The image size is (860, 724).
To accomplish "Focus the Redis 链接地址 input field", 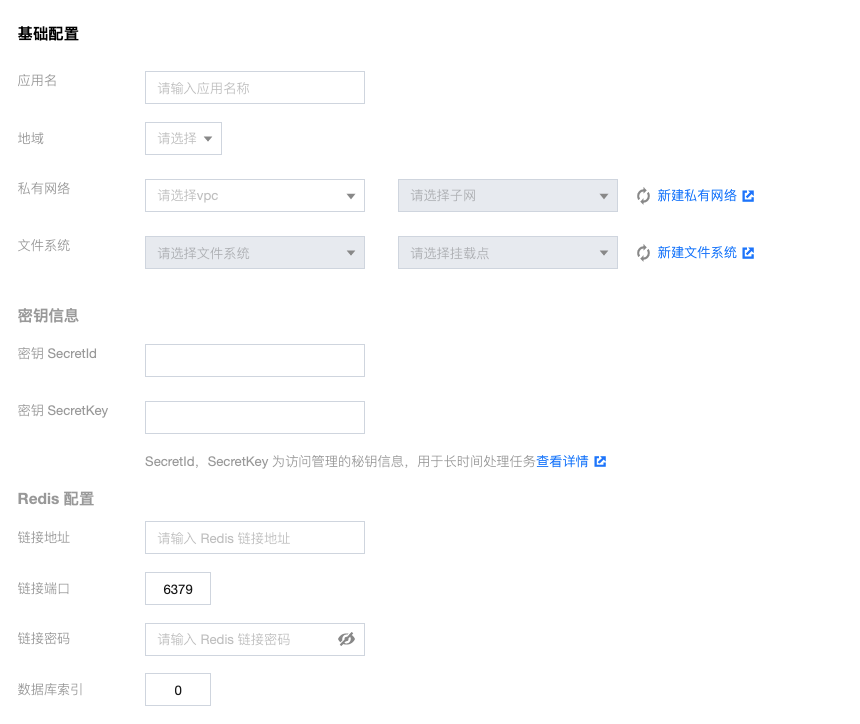I will pyautogui.click(x=254, y=538).
